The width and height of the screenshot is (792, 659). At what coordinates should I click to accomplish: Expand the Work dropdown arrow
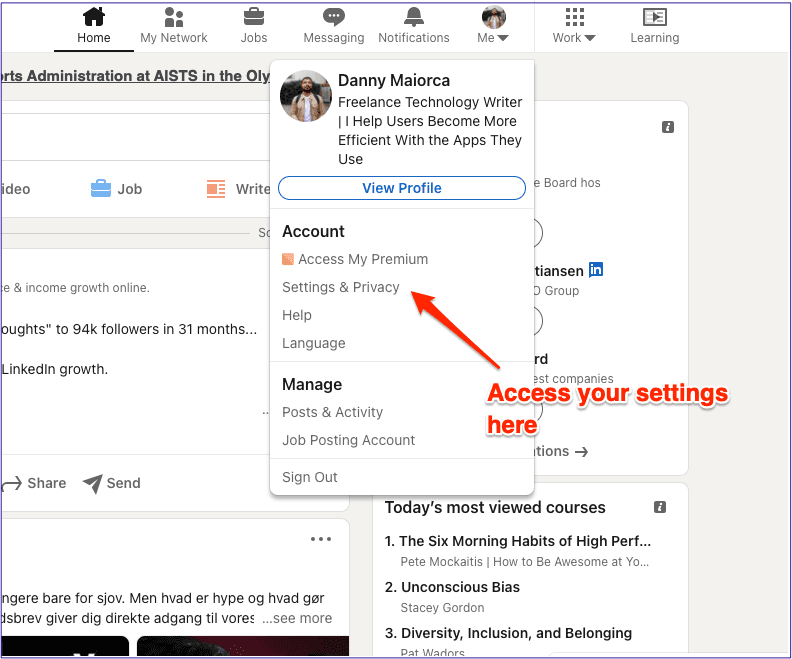click(x=590, y=38)
